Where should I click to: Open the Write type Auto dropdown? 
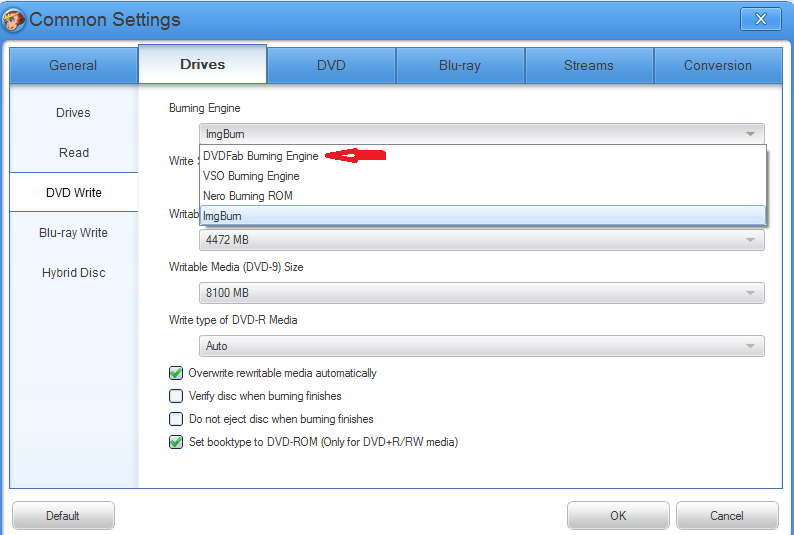[x=482, y=346]
